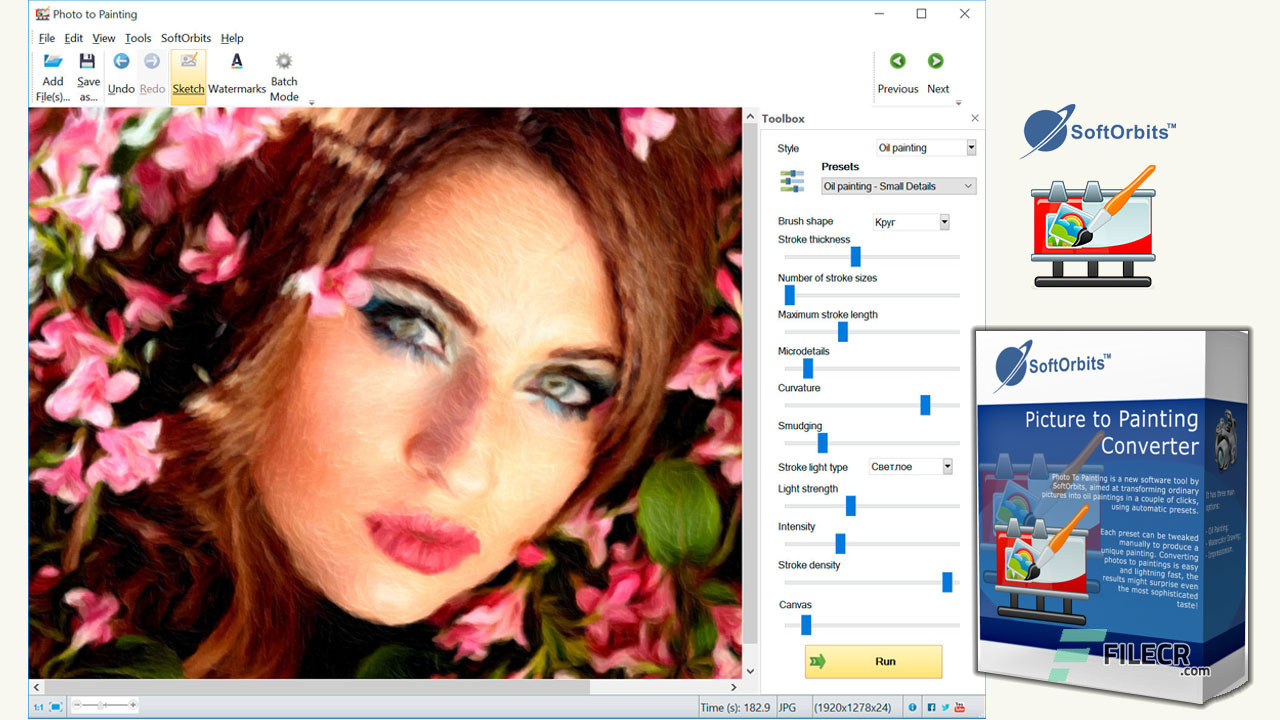Click the Microdetails slider handle

coord(807,369)
